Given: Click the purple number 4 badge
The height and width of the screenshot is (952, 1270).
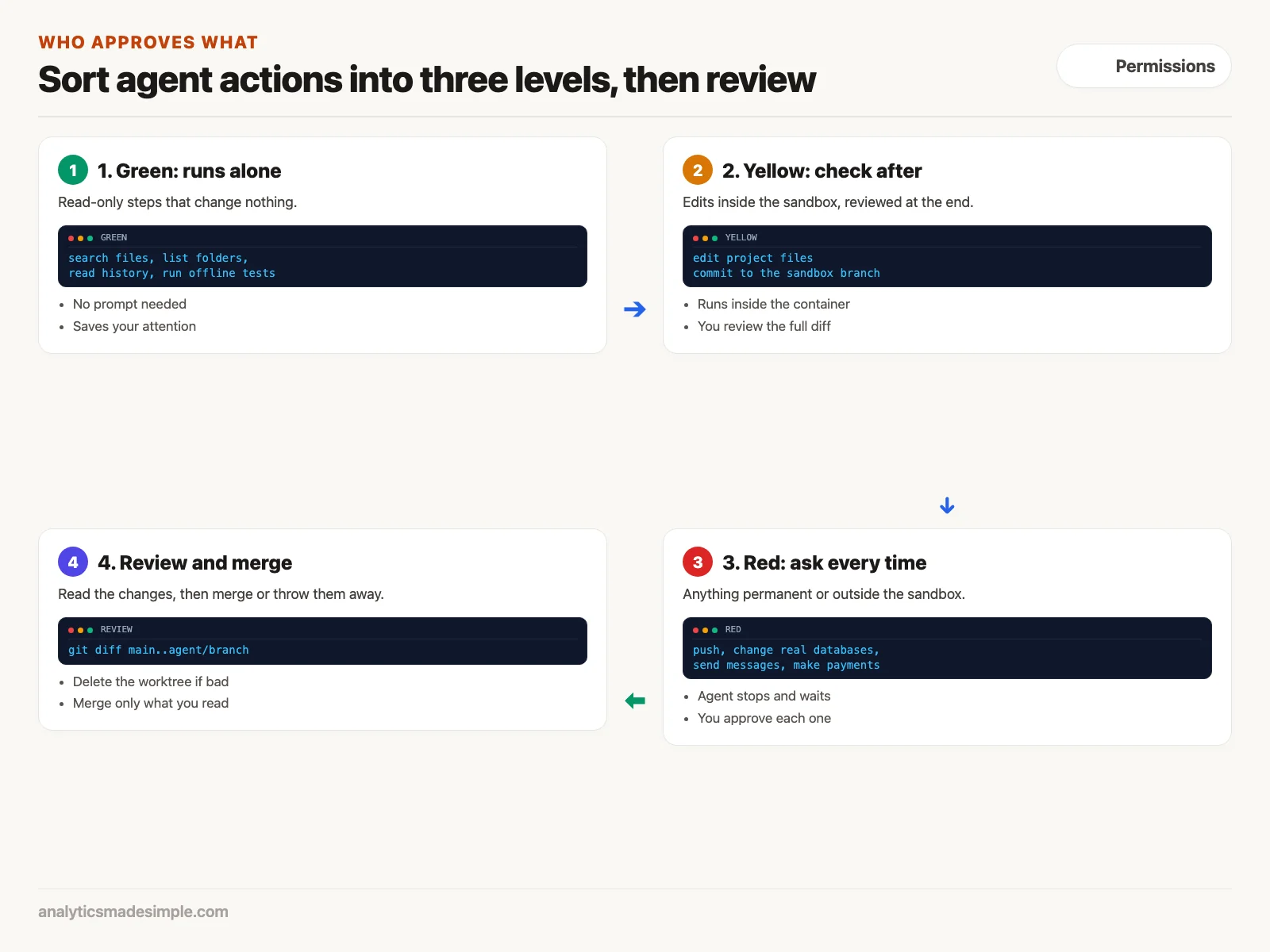Looking at the screenshot, I should 73,562.
